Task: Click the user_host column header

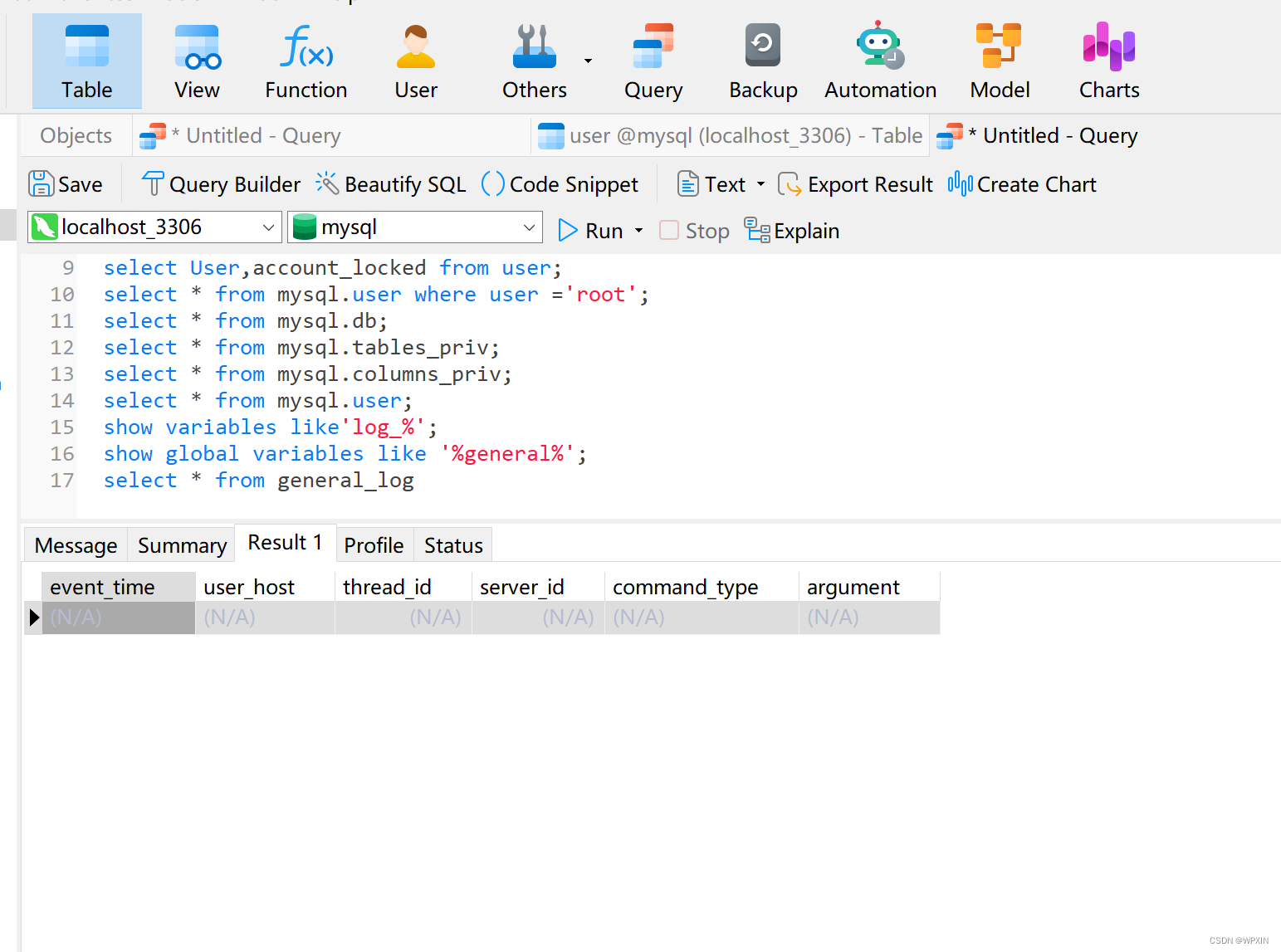Action: pyautogui.click(x=265, y=587)
